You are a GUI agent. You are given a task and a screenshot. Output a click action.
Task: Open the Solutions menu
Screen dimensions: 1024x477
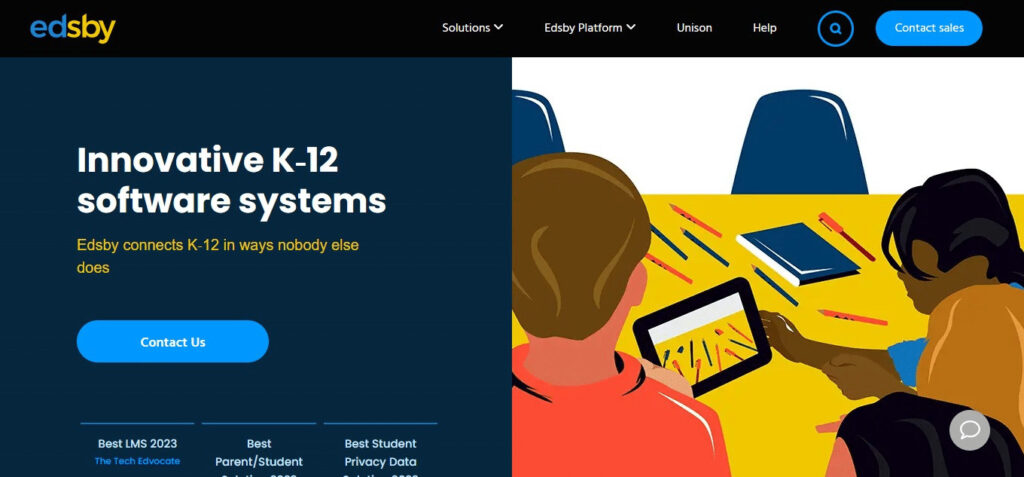(x=472, y=27)
